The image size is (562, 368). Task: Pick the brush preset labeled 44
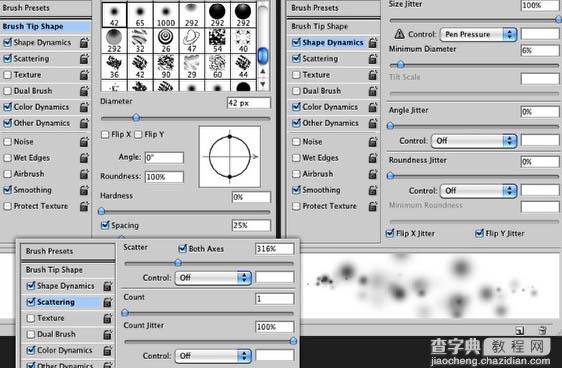click(x=243, y=67)
